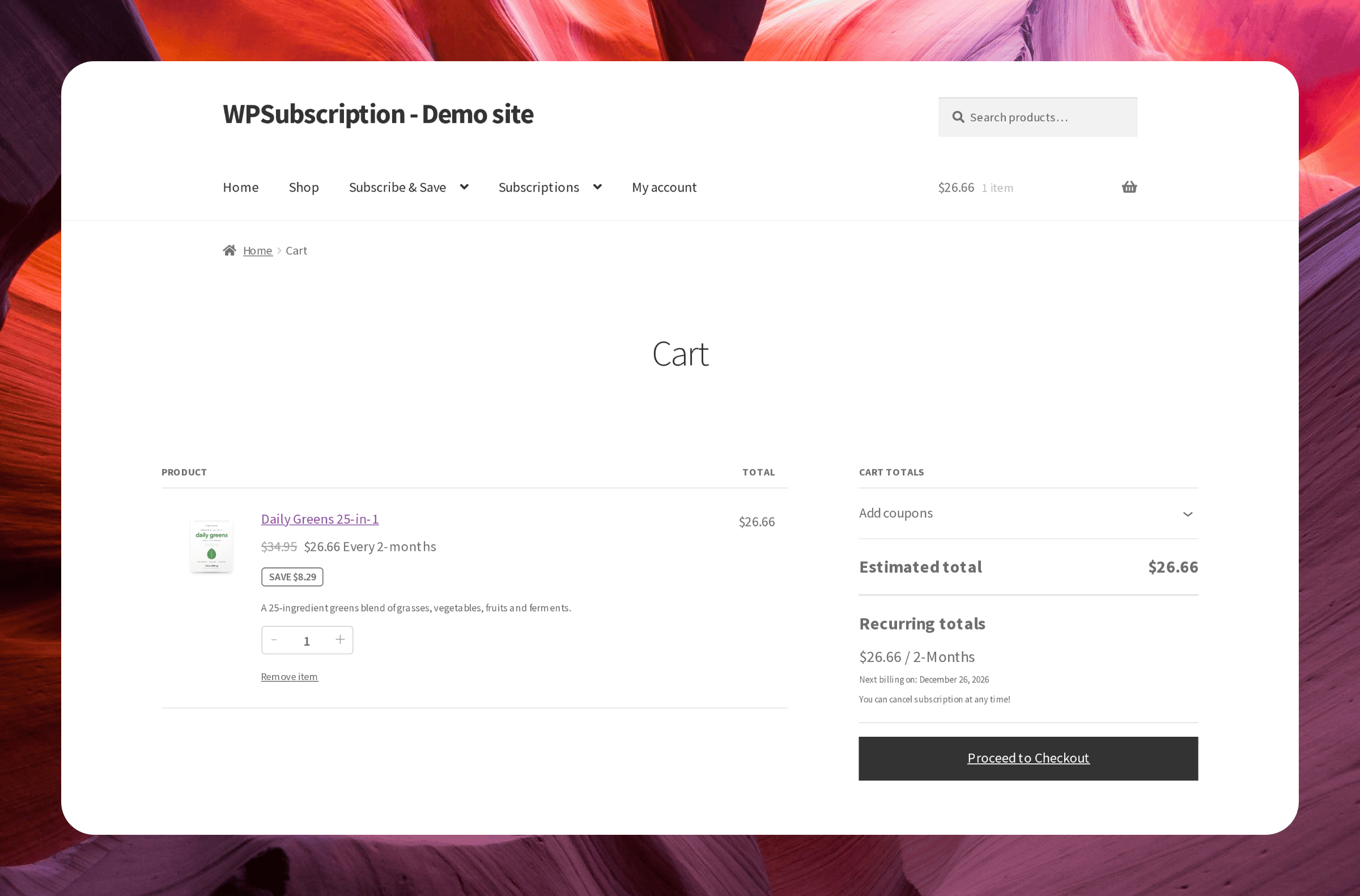Click the product row total $26.66
Image resolution: width=1360 pixels, height=896 pixels.
(x=756, y=522)
